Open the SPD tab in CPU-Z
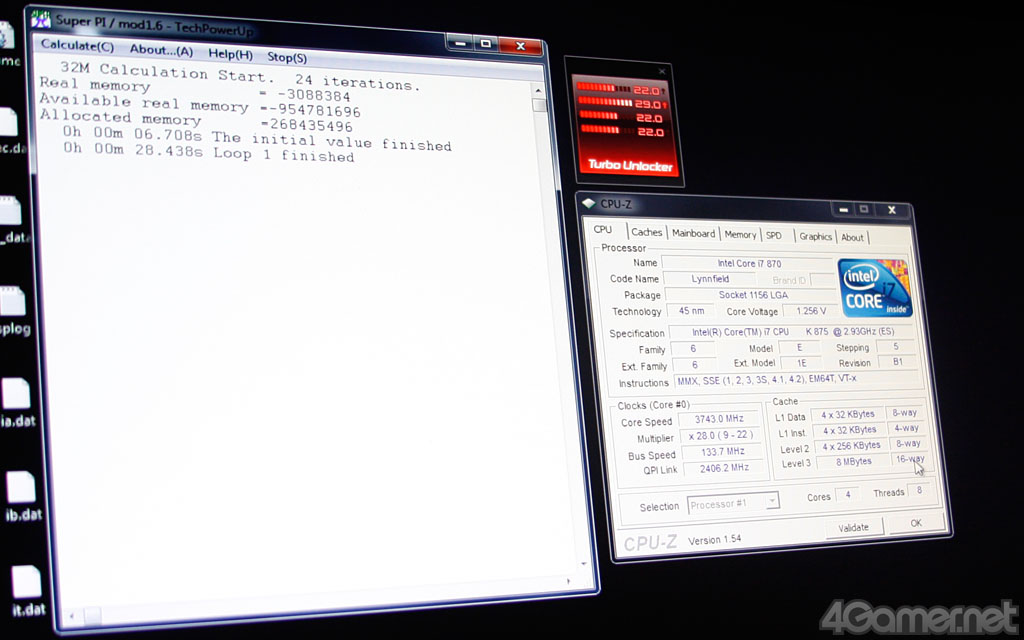Screen dimensions: 1024x640 pyautogui.click(x=774, y=236)
